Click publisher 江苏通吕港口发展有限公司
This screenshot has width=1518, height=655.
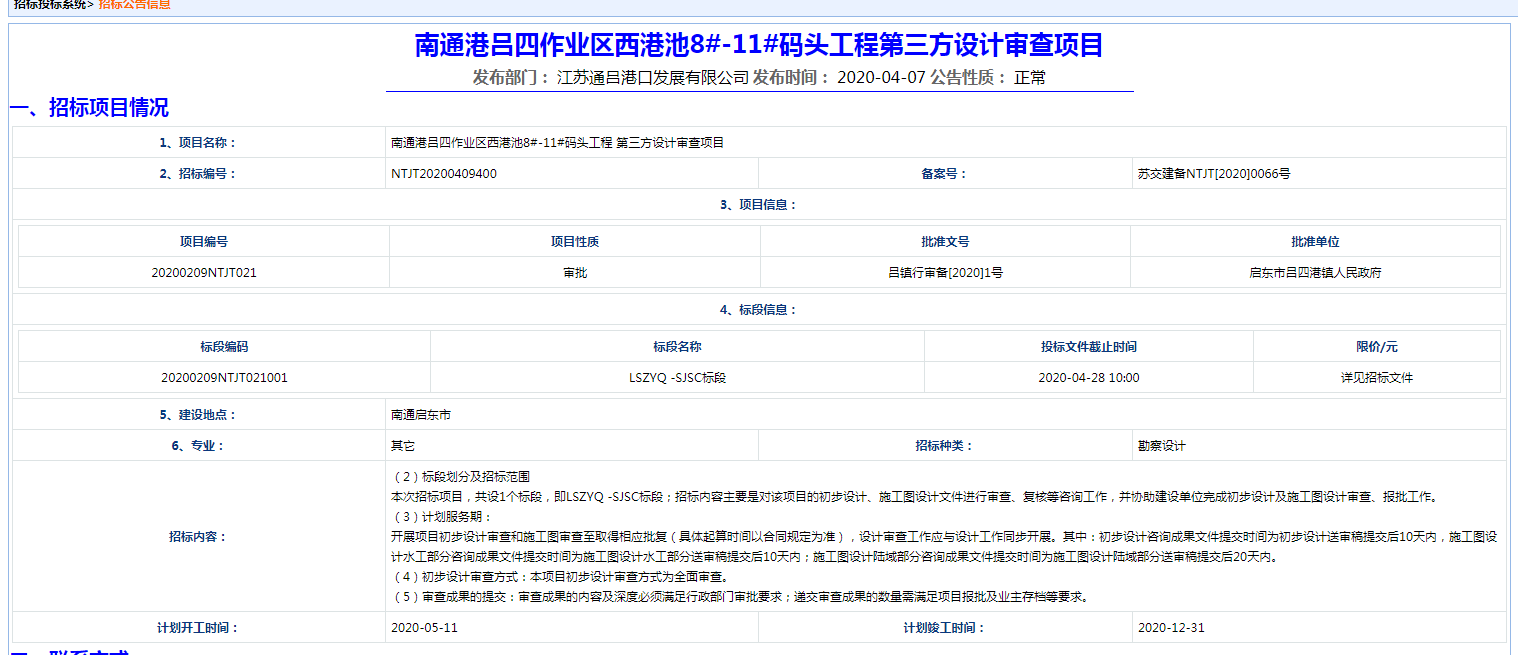coord(652,78)
